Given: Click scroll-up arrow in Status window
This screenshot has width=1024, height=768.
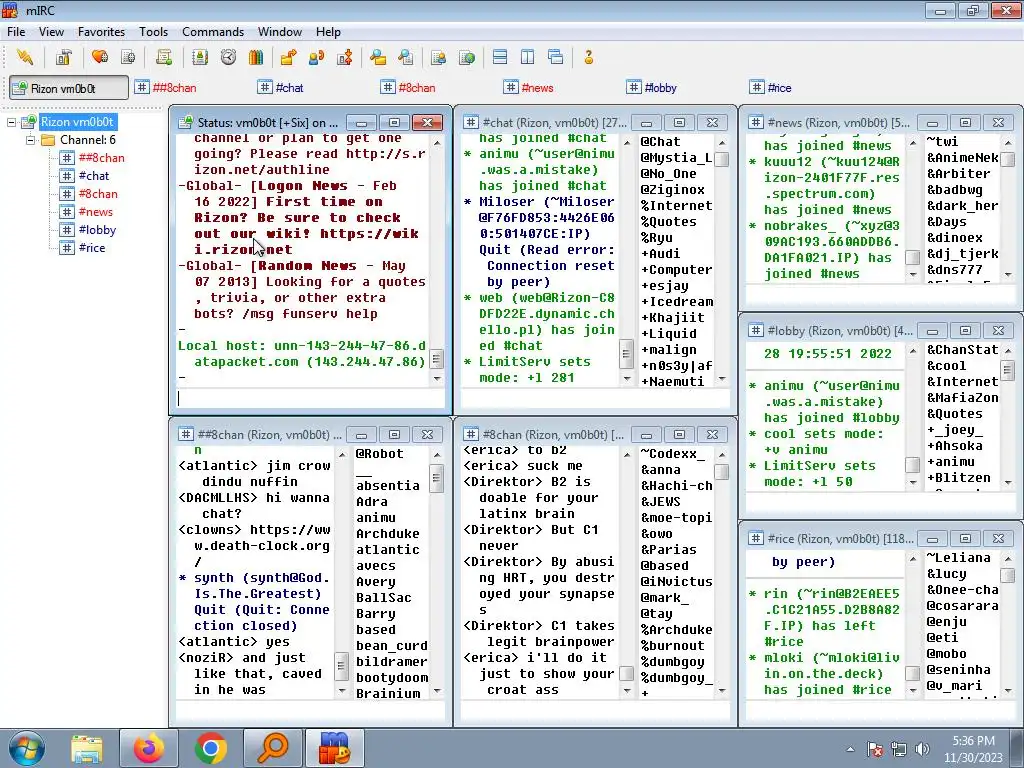Looking at the screenshot, I should click(x=437, y=142).
